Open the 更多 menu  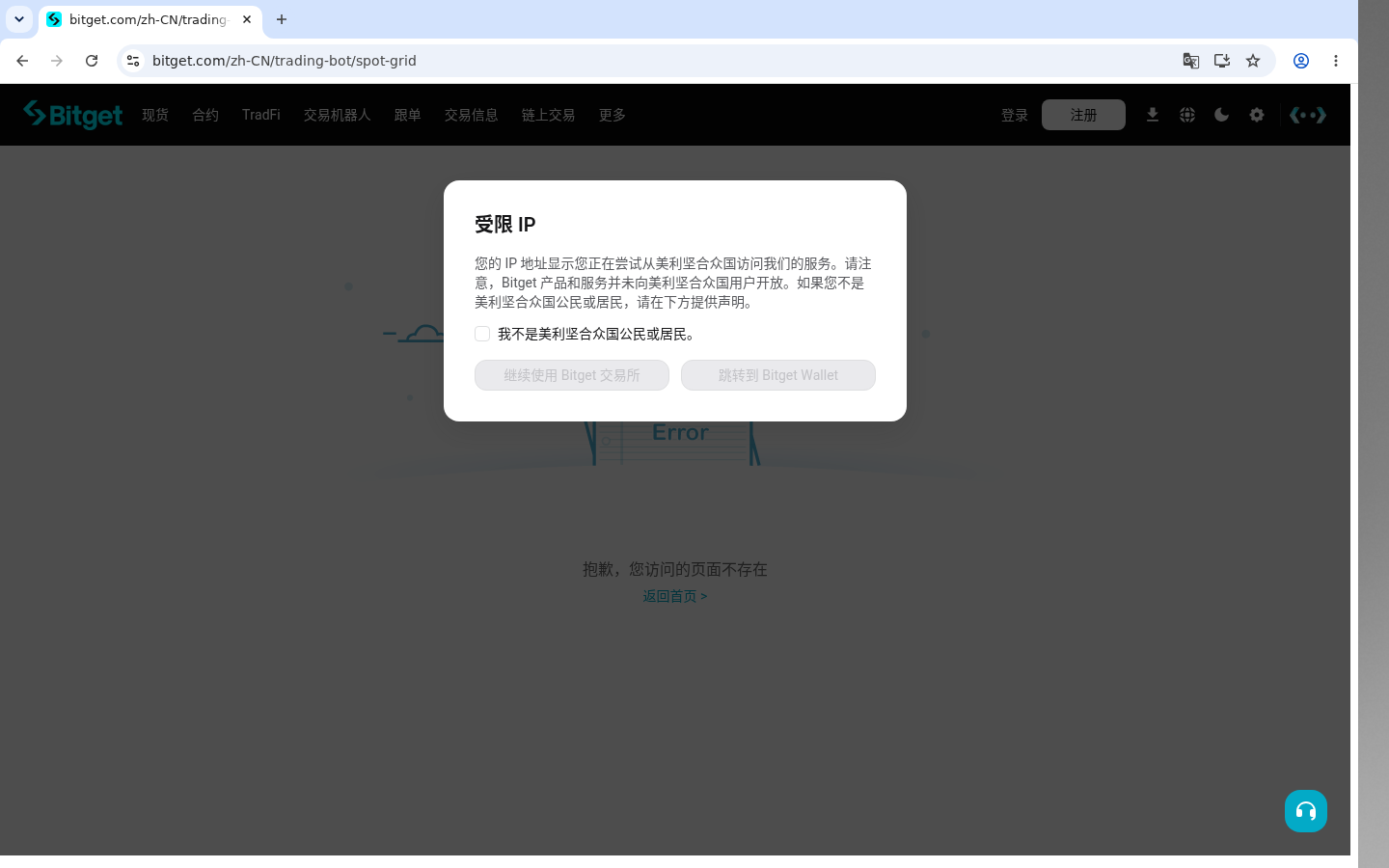pyautogui.click(x=613, y=115)
